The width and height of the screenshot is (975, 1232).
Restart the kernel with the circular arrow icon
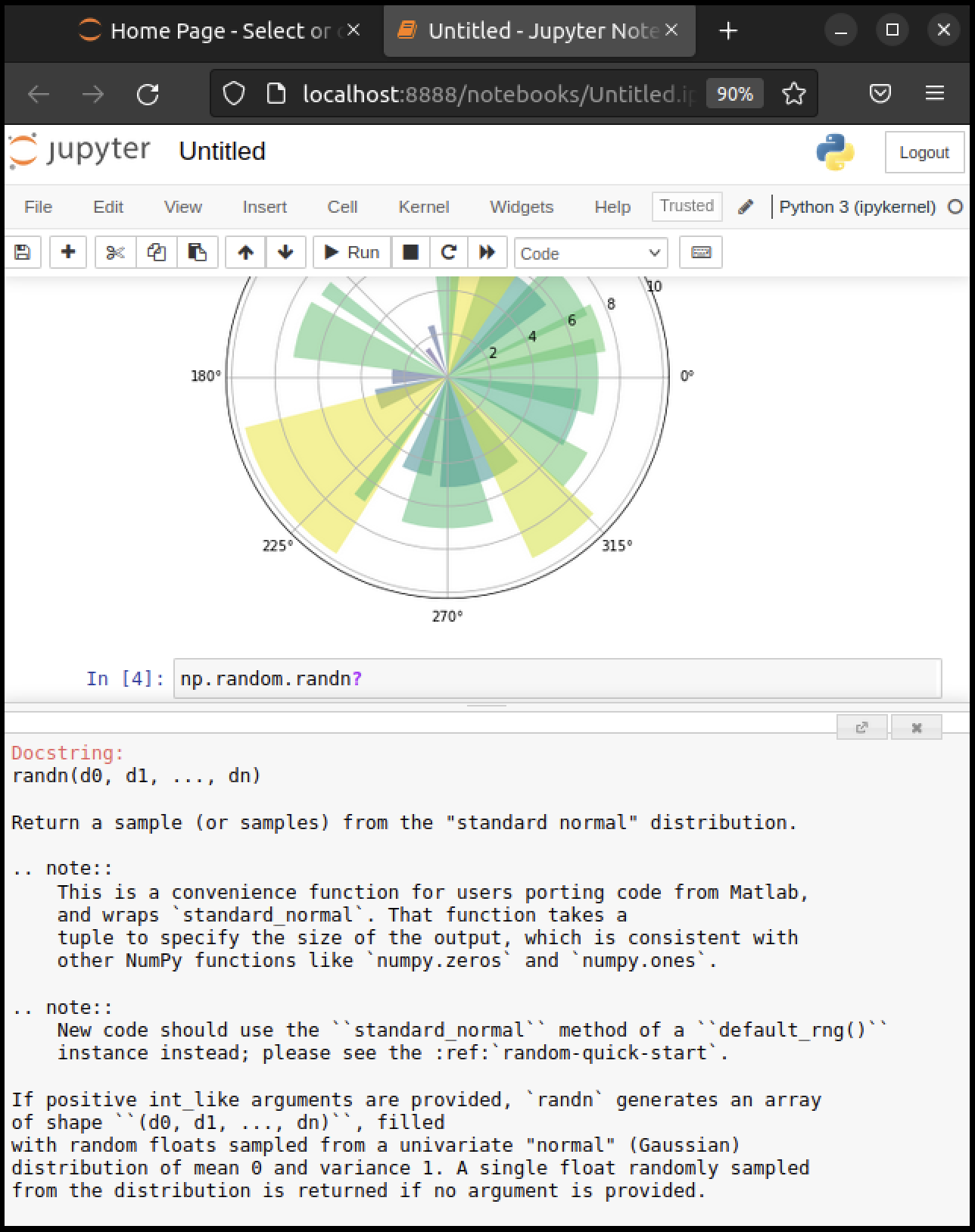(x=449, y=253)
